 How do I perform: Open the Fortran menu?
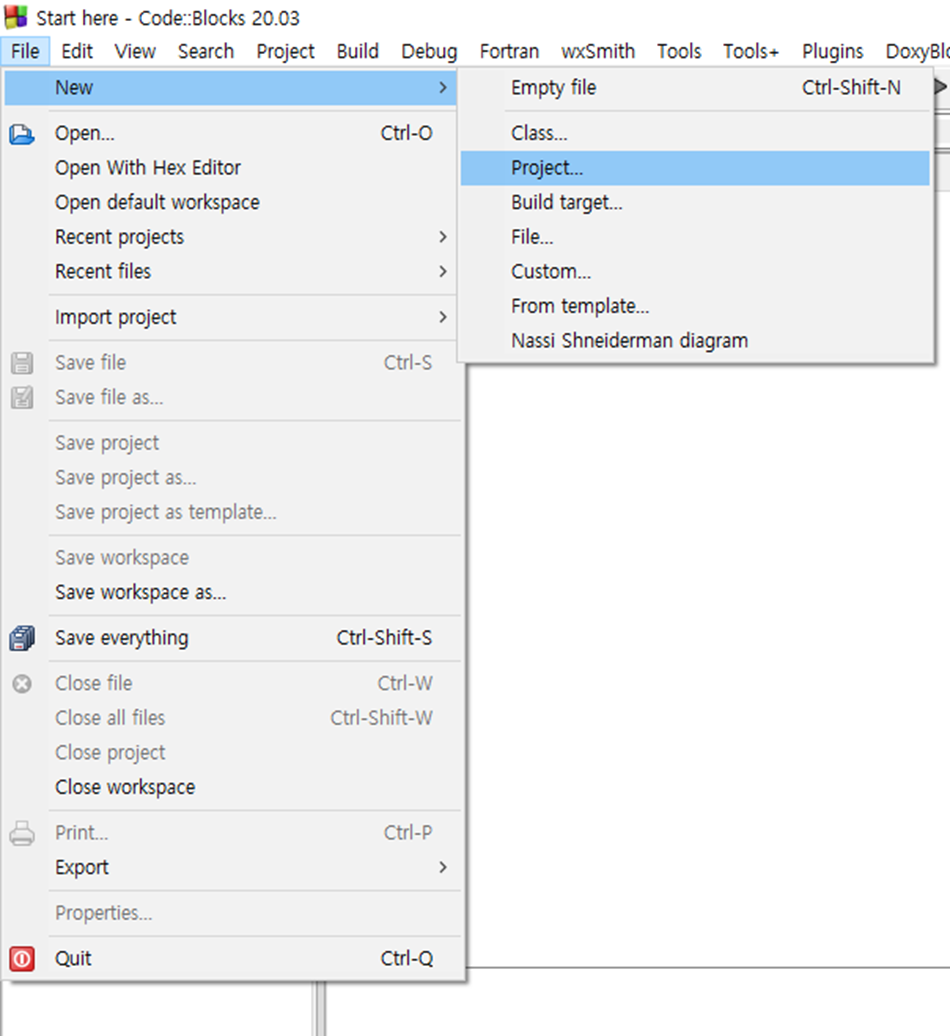pos(509,52)
